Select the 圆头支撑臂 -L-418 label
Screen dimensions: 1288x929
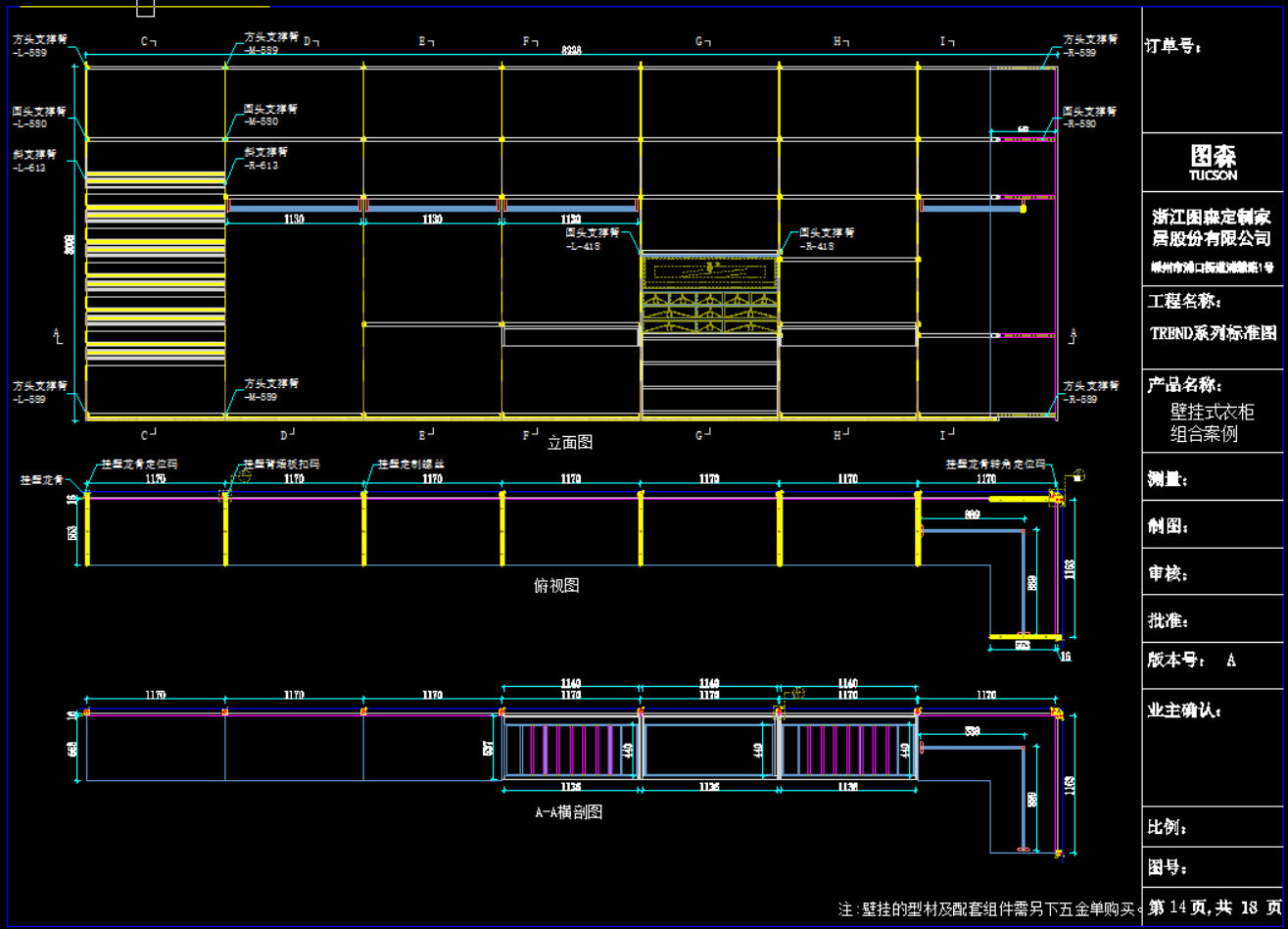(x=592, y=240)
